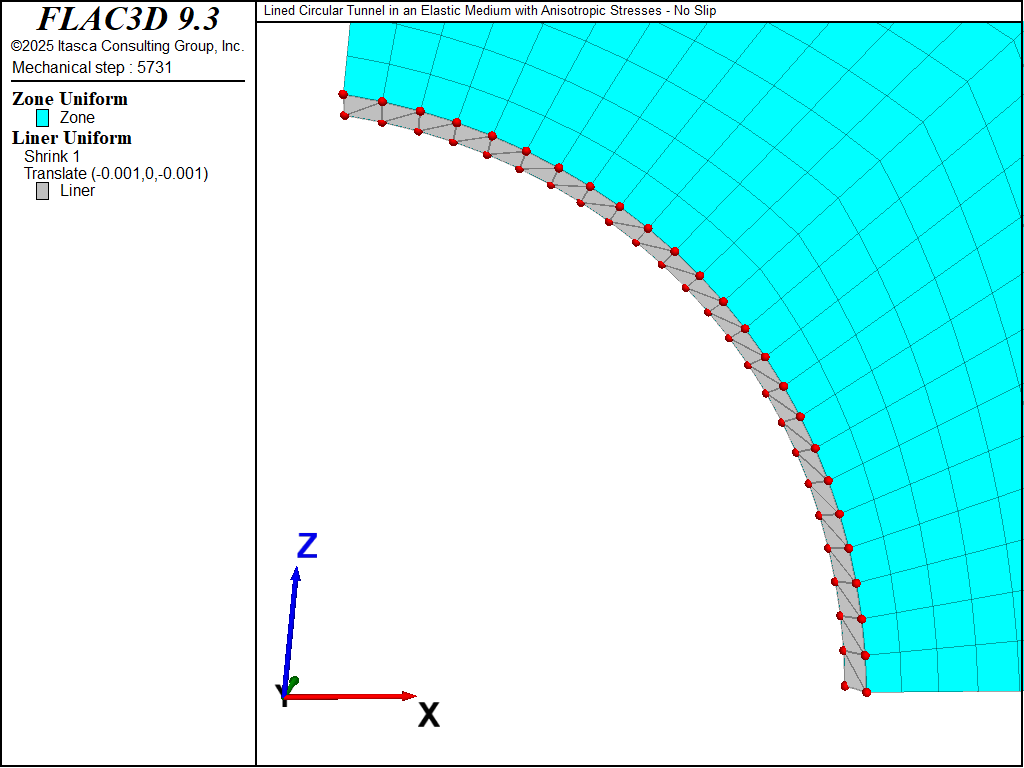Click the plot title about Lined Circular Tunnel
Image resolution: width=1024 pixels, height=768 pixels.
(490, 11)
